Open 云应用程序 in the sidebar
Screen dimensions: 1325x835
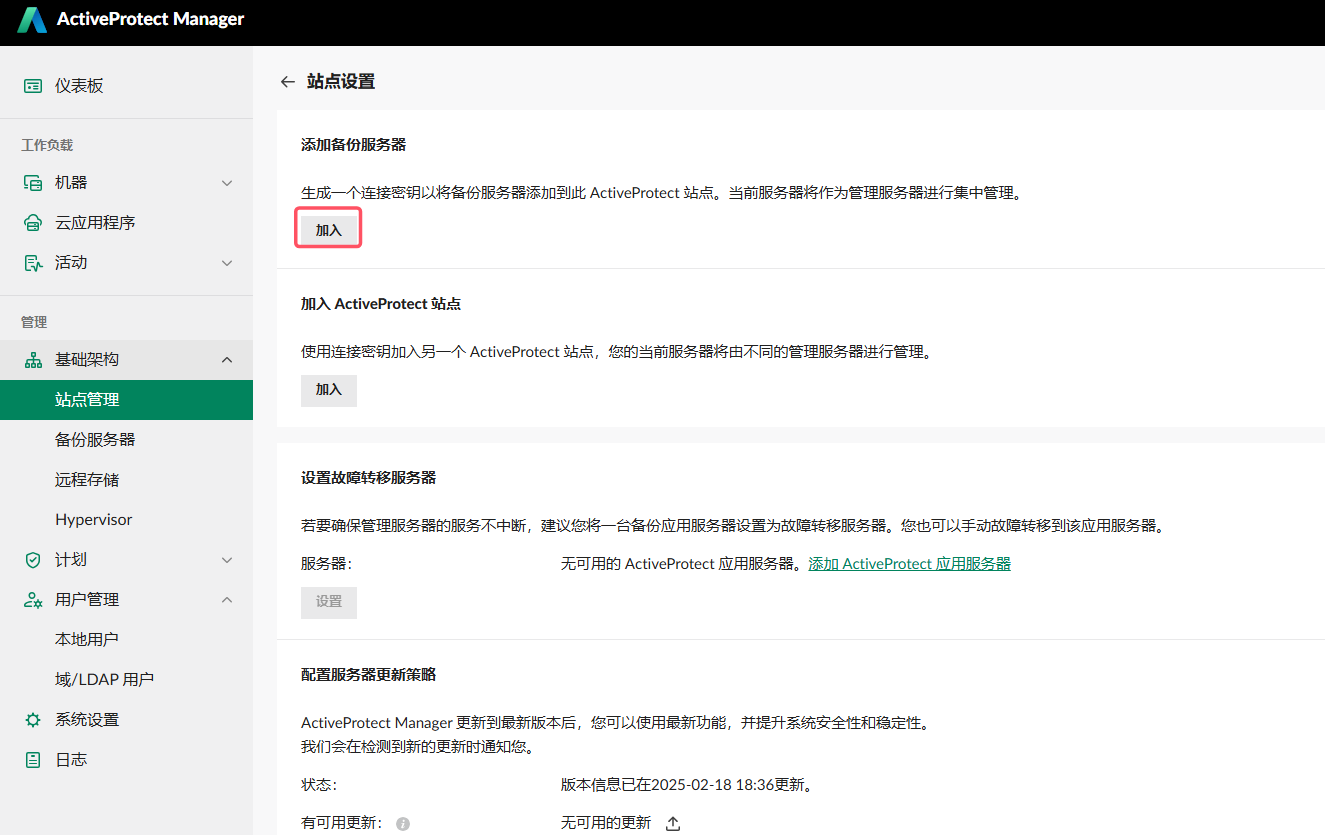tap(126, 223)
